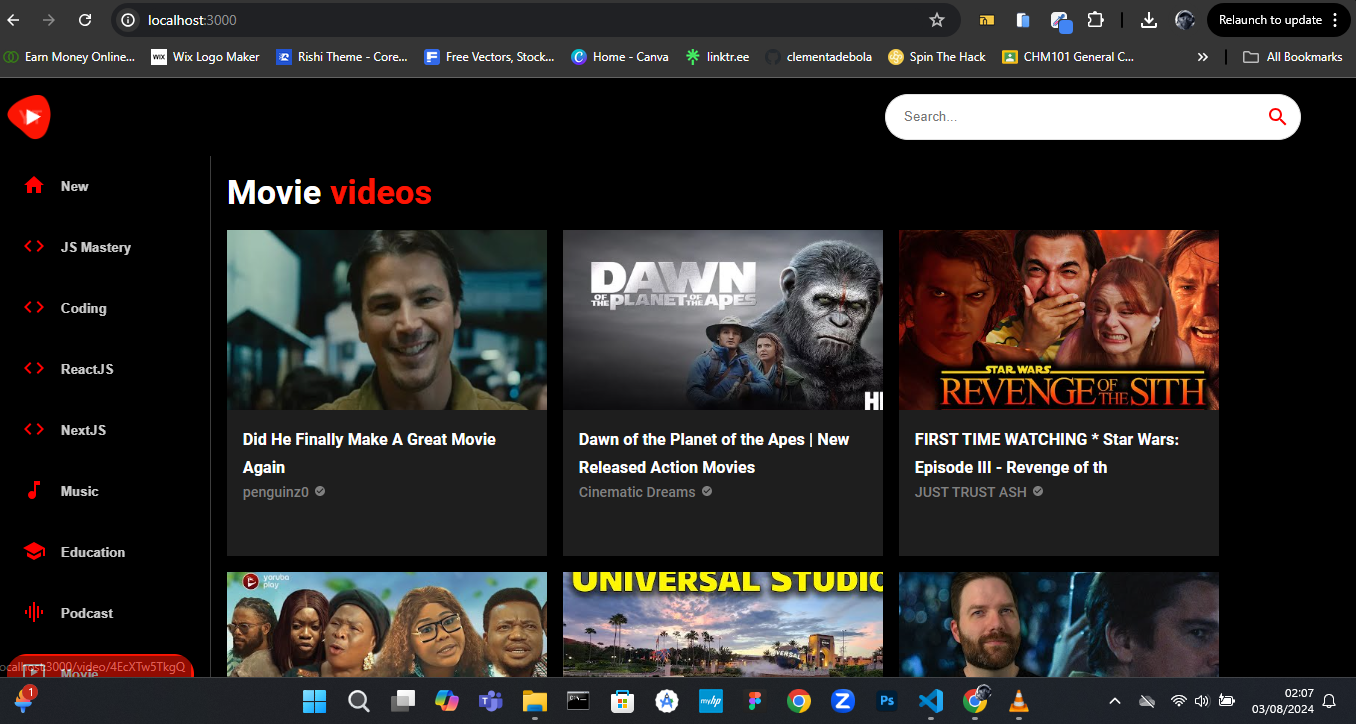The width and height of the screenshot is (1356, 724).
Task: Open the linktr.ee bookmark
Action: [717, 57]
